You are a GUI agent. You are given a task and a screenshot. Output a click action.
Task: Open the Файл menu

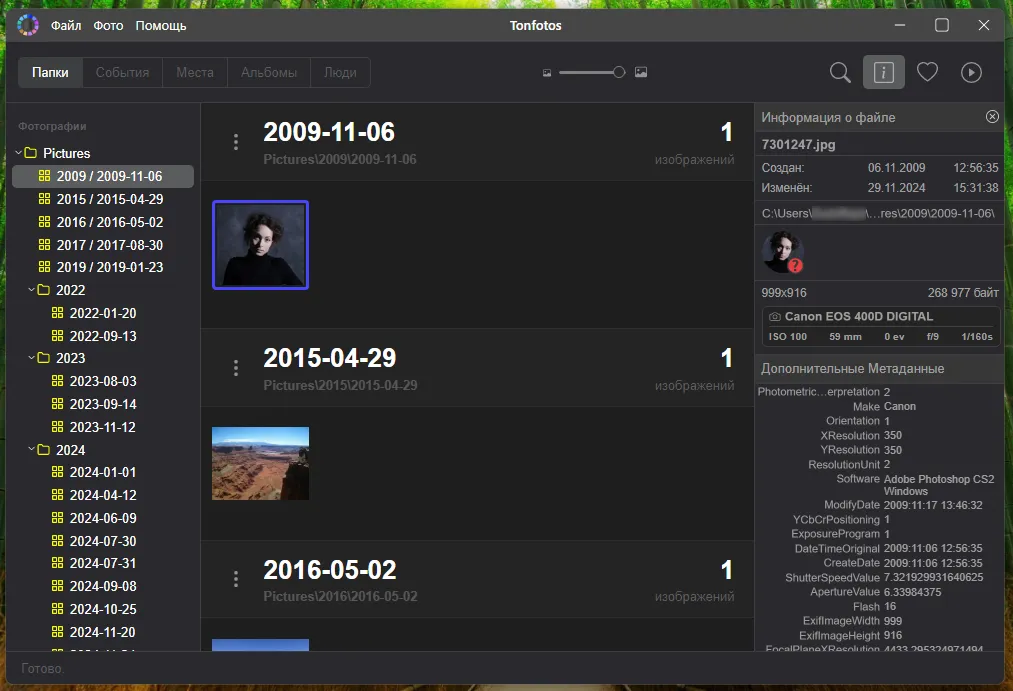pos(66,26)
